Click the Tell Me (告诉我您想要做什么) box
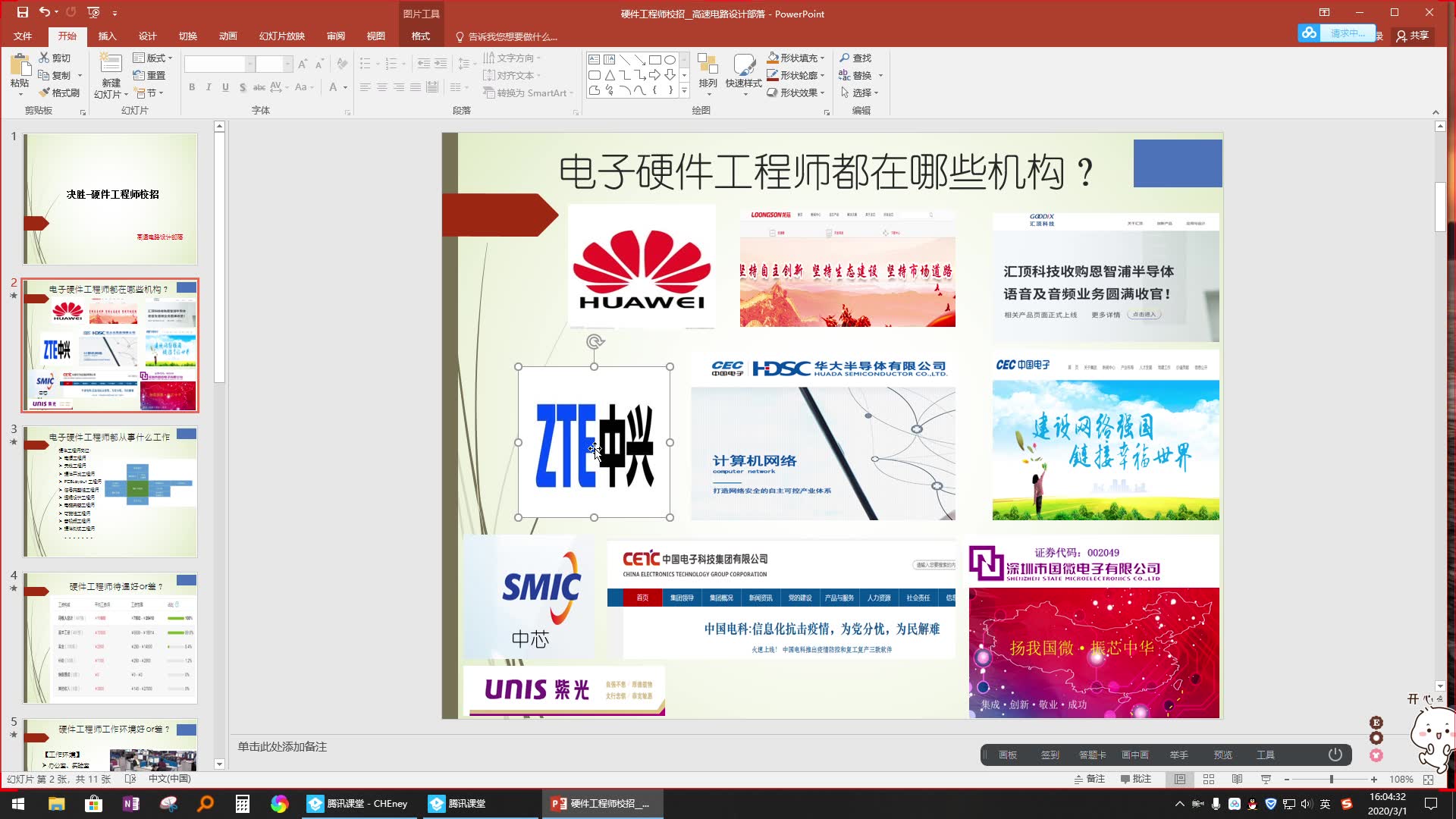 [506, 36]
